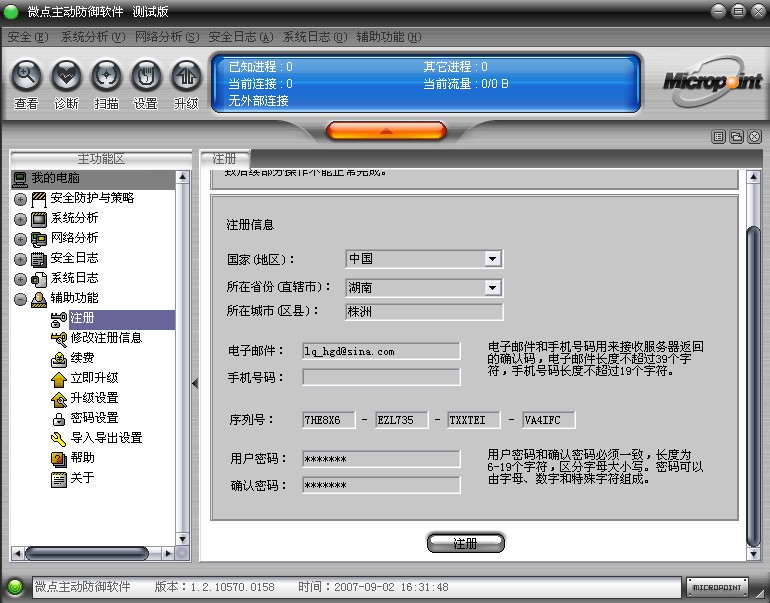The height and width of the screenshot is (603, 770).
Task: Open 导入导出设置 wrench icon
Action: coord(59,439)
